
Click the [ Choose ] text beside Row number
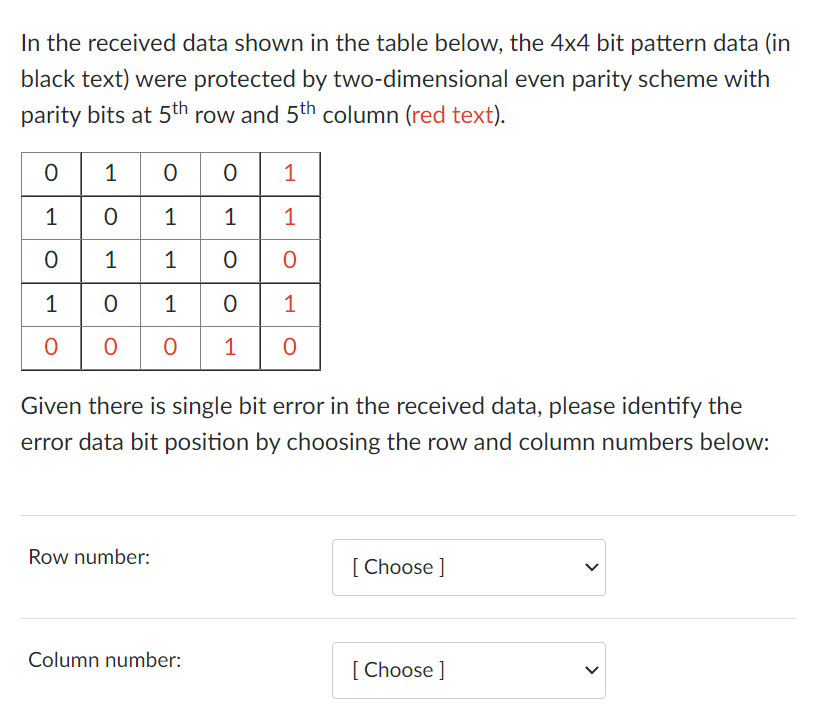tap(397, 567)
